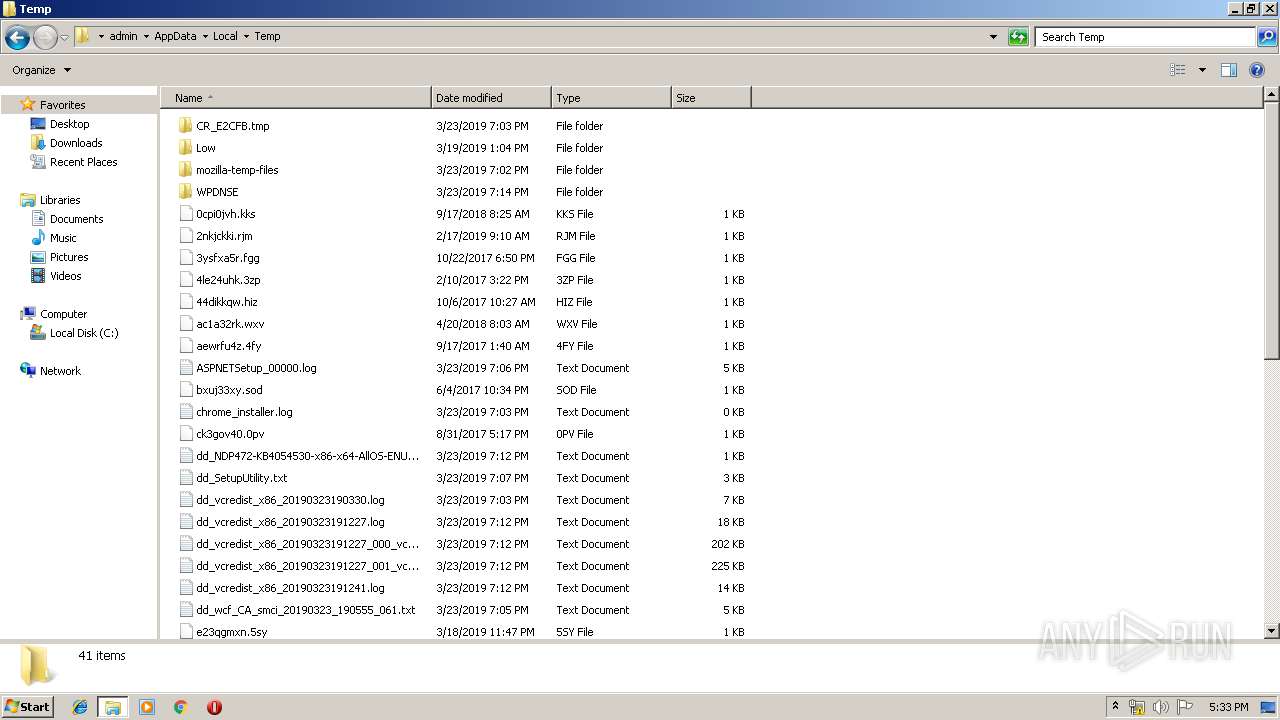Click the search magnifier icon
This screenshot has height=720, width=1280.
coord(1267,37)
